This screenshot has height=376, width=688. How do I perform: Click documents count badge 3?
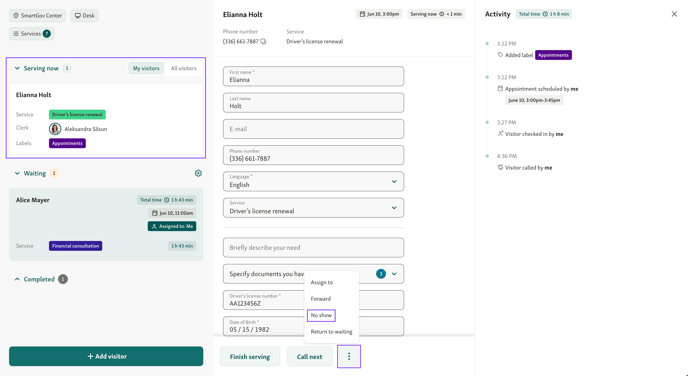click(381, 274)
